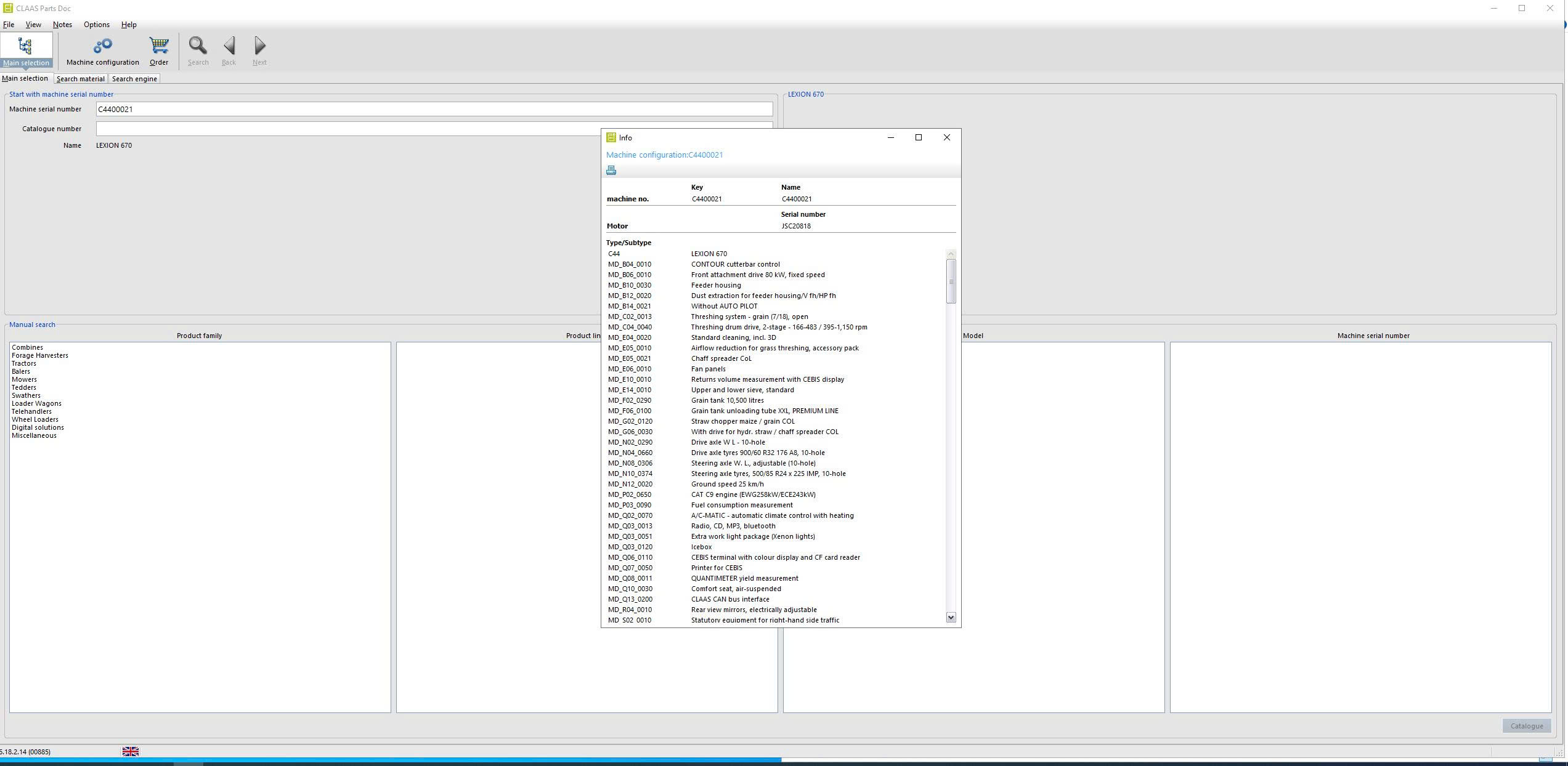Click the Info dialog scrollbar thumb

(x=951, y=281)
